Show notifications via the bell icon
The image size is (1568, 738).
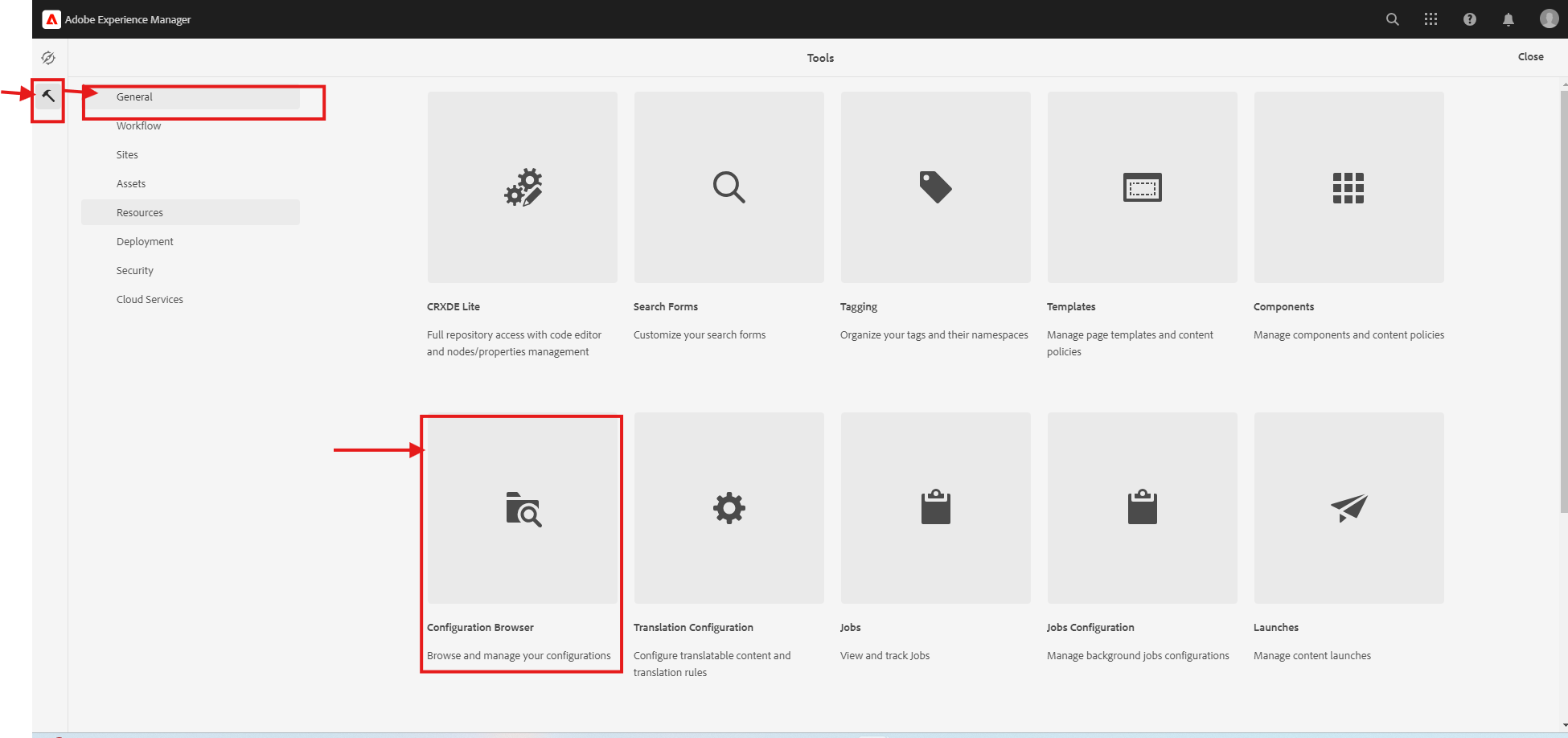pos(1508,19)
